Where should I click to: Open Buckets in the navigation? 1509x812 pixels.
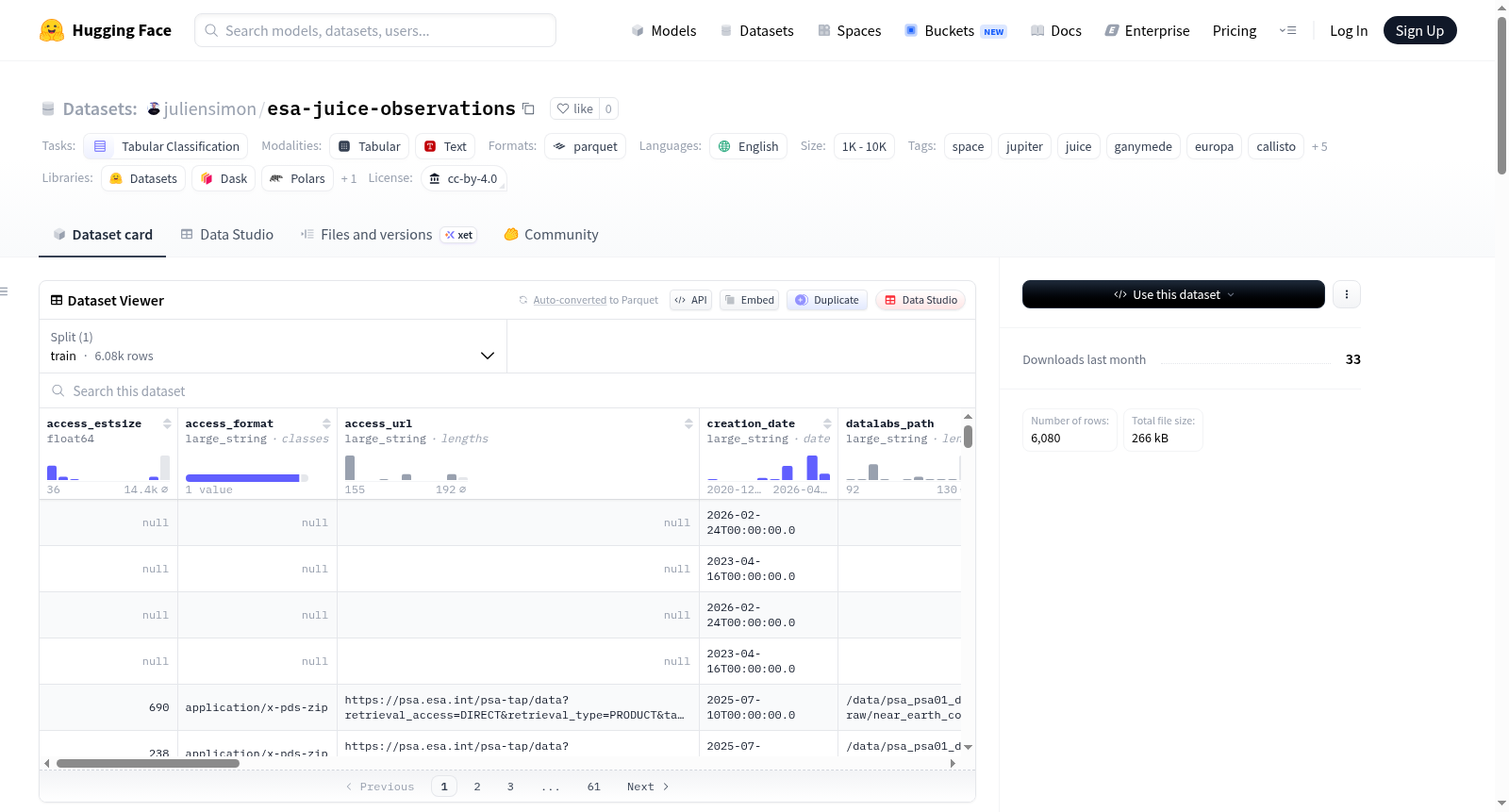tap(955, 30)
